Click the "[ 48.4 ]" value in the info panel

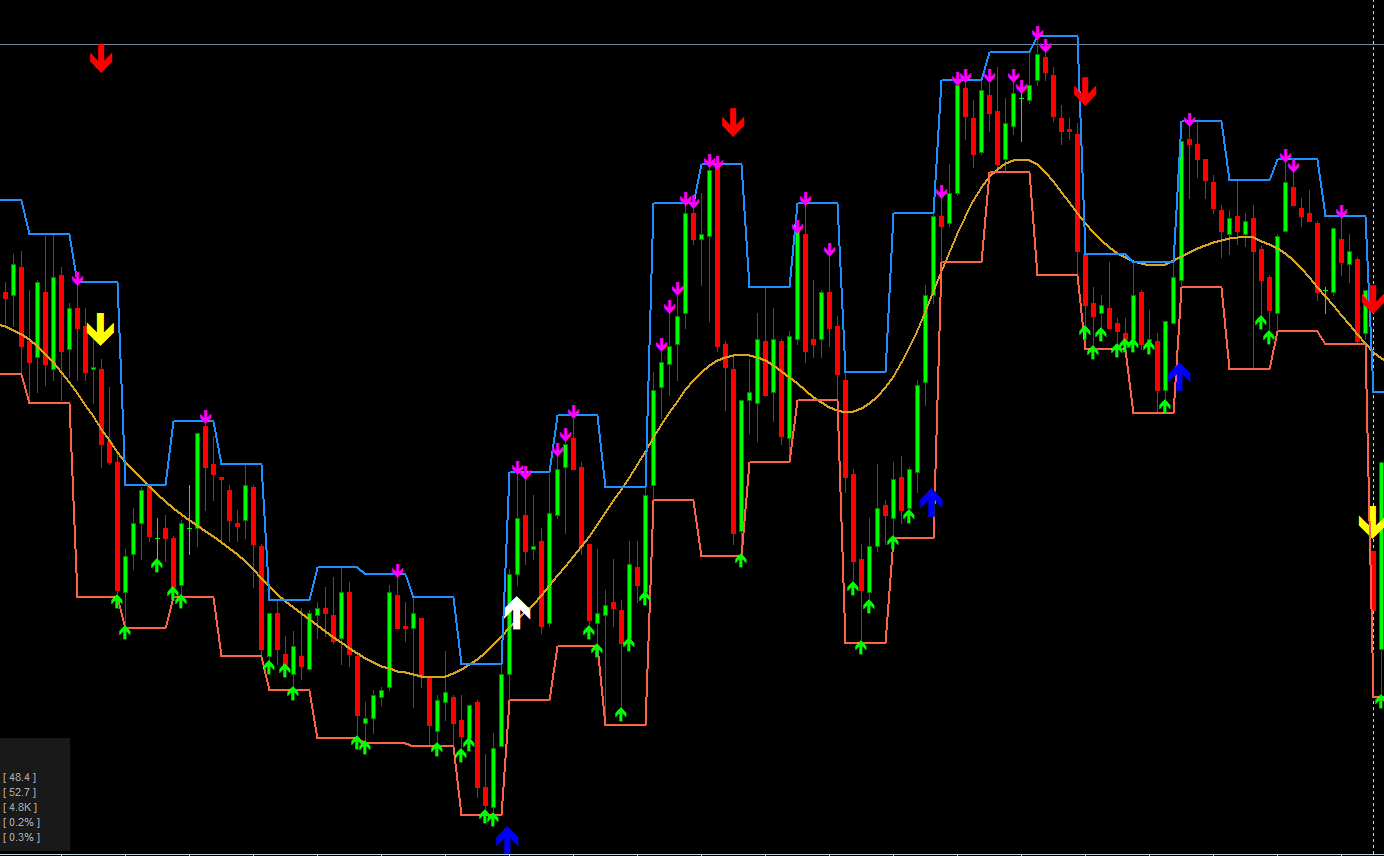pos(20,777)
